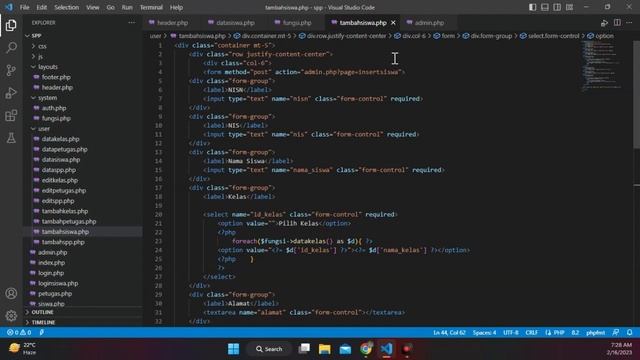This screenshot has width=640, height=360.
Task: Open Mail app from taskbar
Action: (x=345, y=349)
